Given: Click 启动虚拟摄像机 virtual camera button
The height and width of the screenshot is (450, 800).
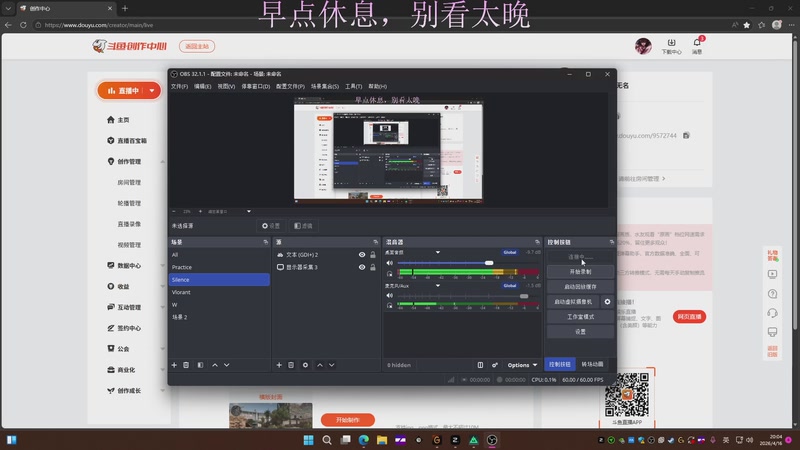Looking at the screenshot, I should (573, 302).
